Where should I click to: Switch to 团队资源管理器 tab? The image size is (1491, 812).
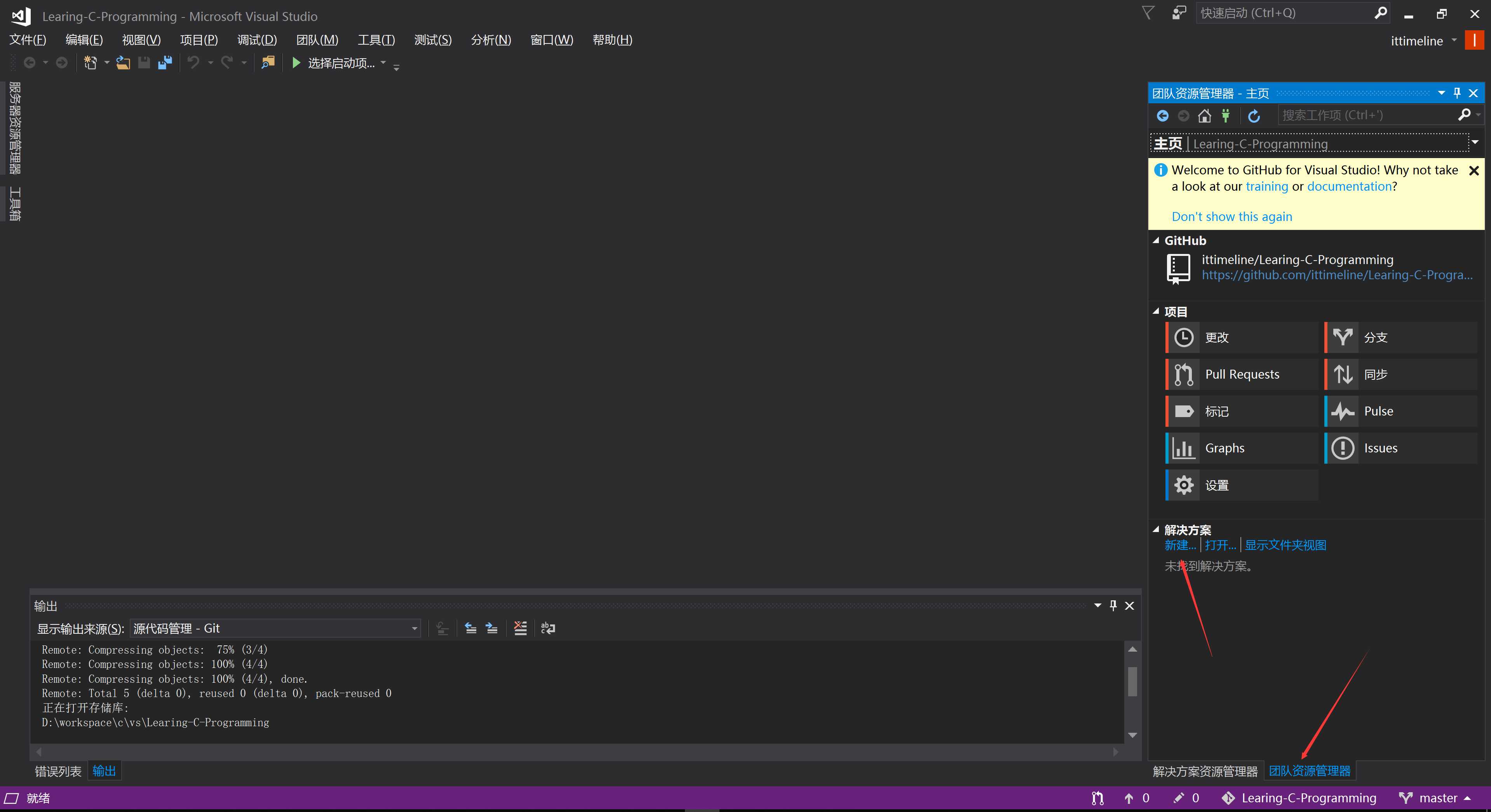1310,771
